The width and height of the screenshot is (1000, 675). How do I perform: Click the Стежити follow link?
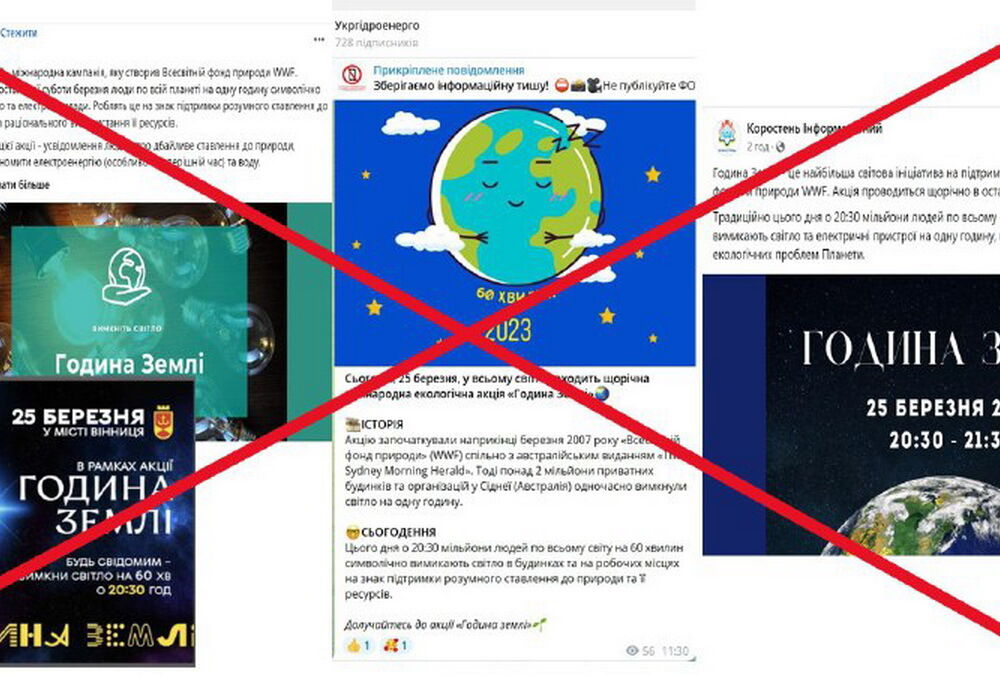point(18,33)
